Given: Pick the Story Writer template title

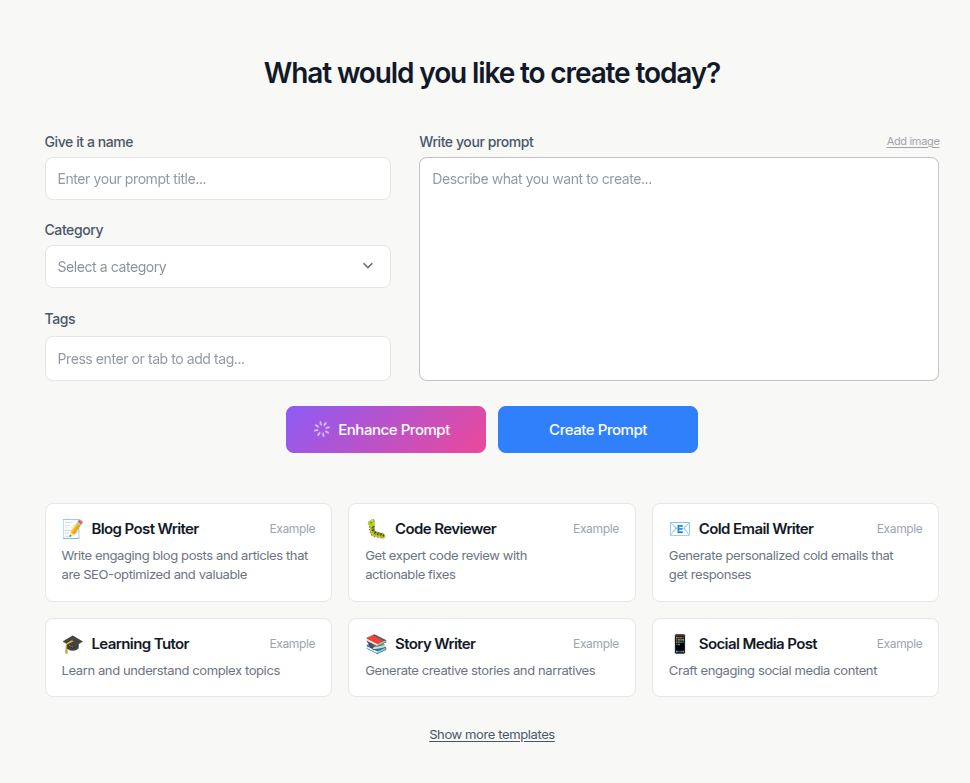Looking at the screenshot, I should [x=435, y=644].
